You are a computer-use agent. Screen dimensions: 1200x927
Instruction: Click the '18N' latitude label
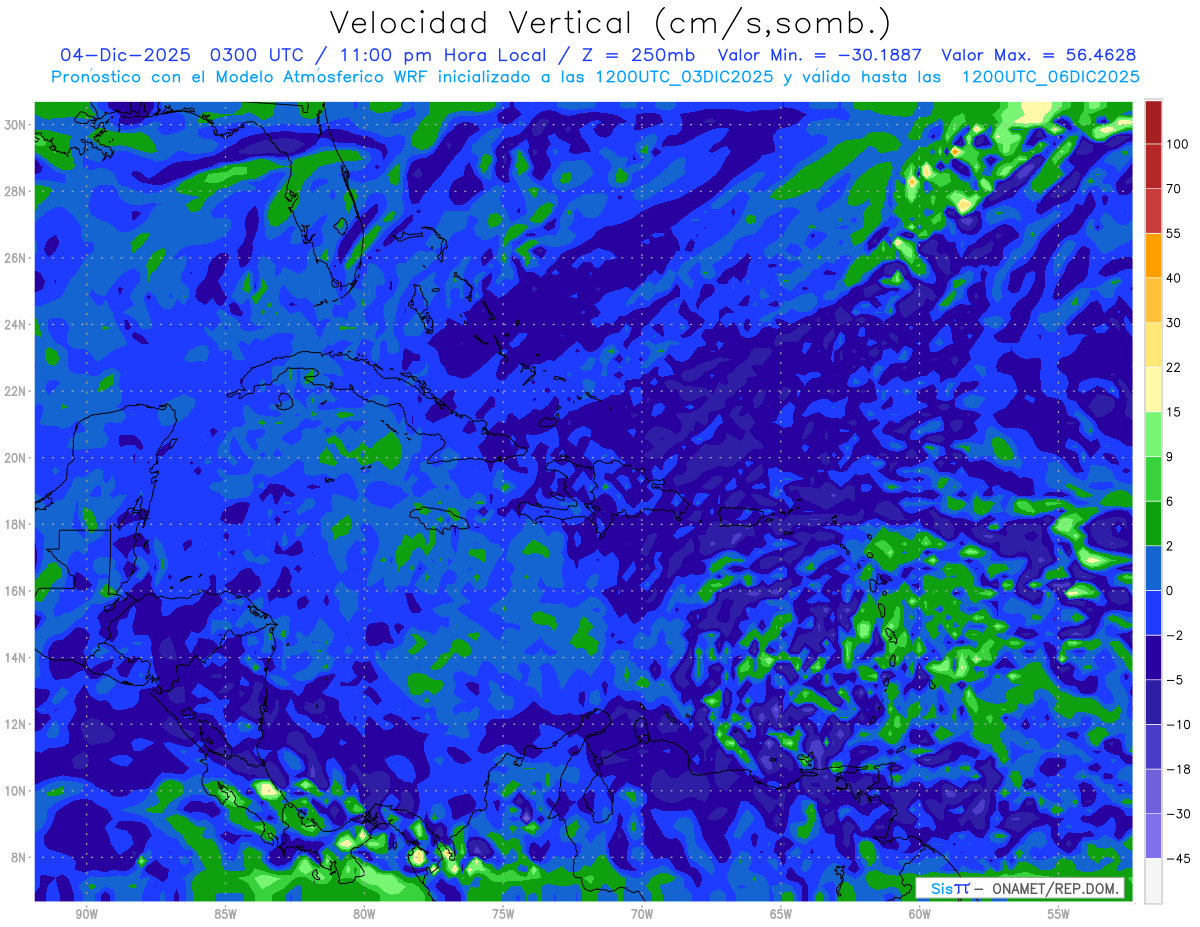coord(15,524)
